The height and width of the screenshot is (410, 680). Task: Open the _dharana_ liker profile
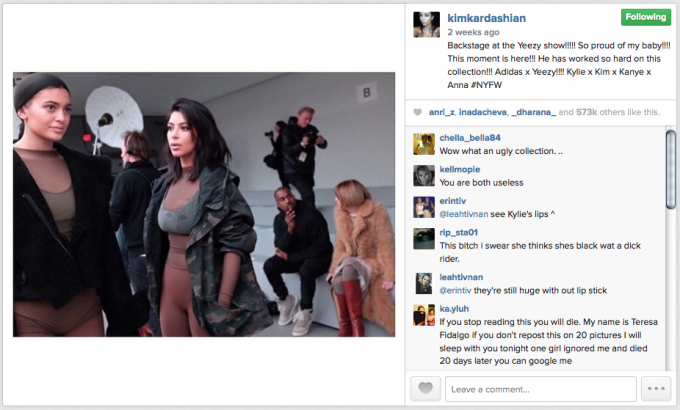533,112
